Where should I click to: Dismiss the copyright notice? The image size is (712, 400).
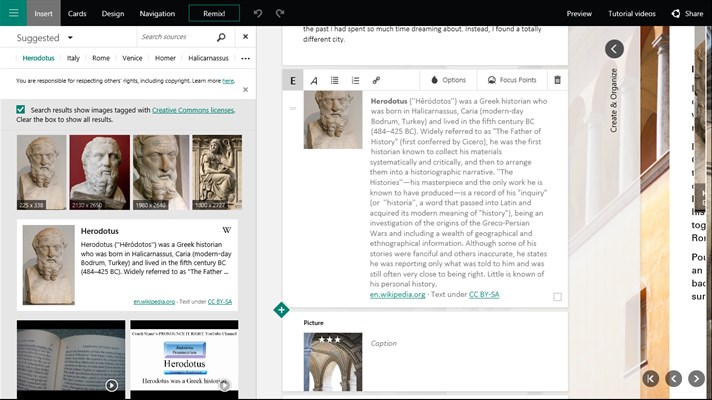pyautogui.click(x=245, y=89)
